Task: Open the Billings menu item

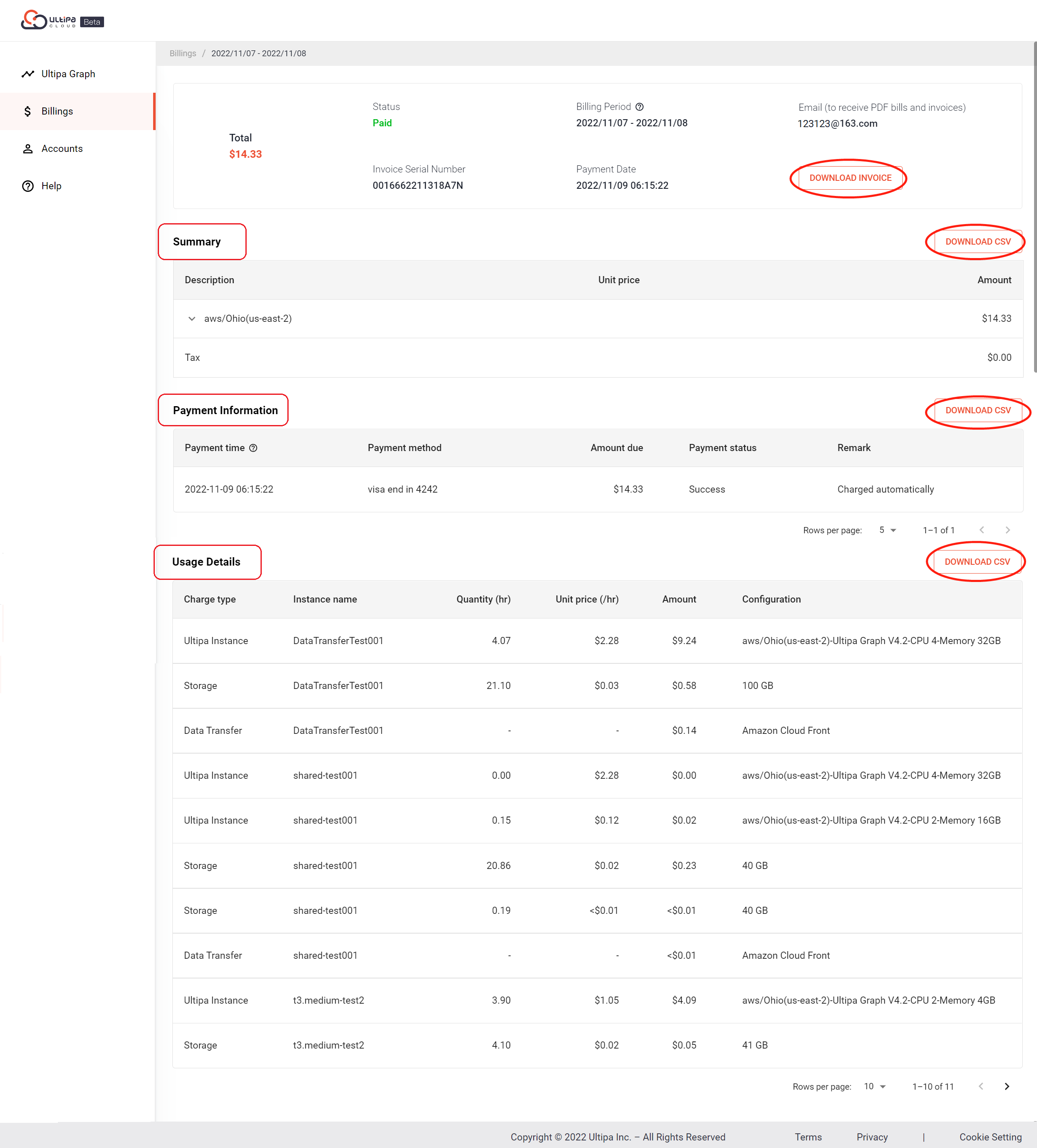Action: click(x=78, y=112)
